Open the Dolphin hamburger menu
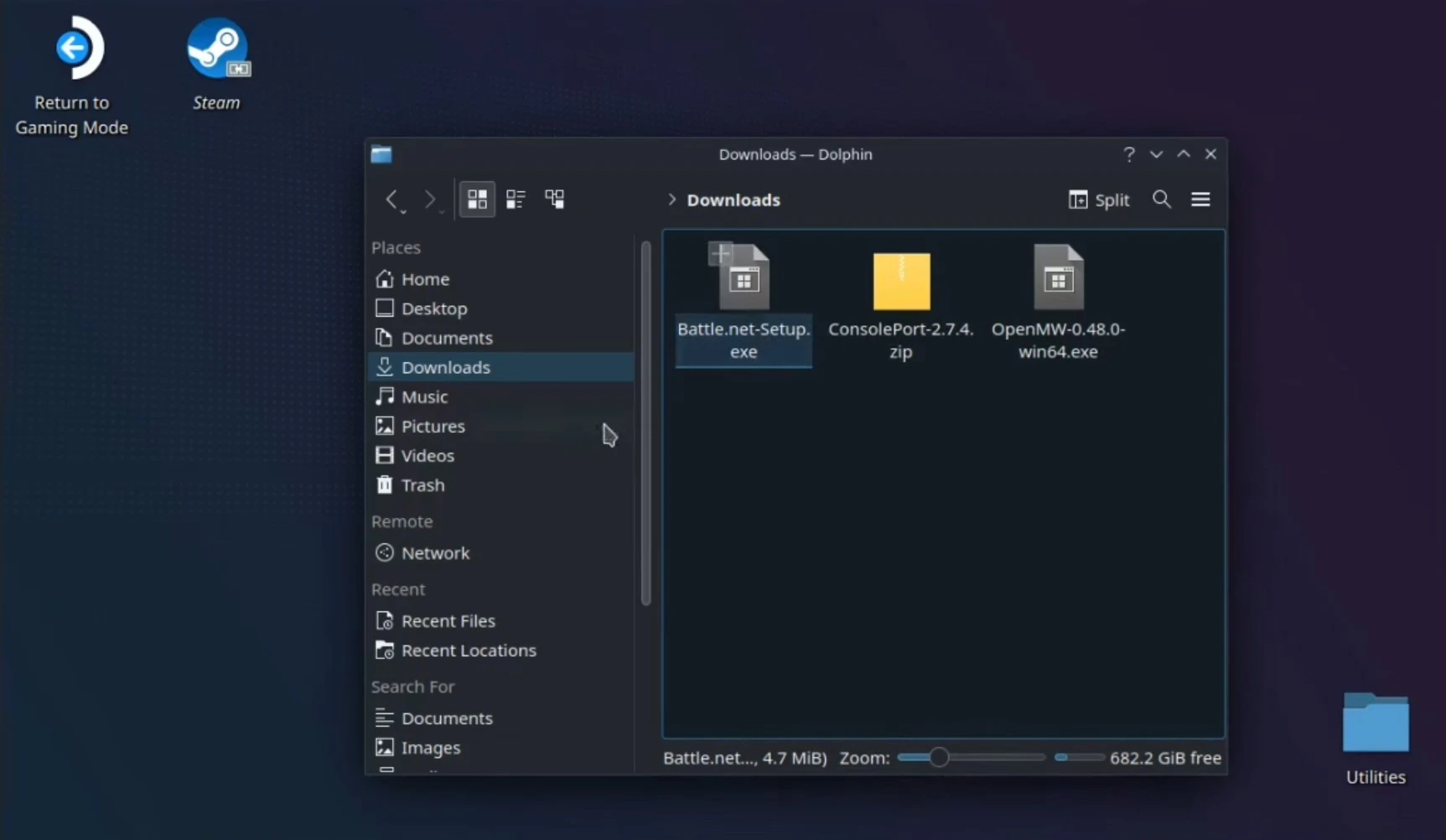 click(x=1200, y=200)
